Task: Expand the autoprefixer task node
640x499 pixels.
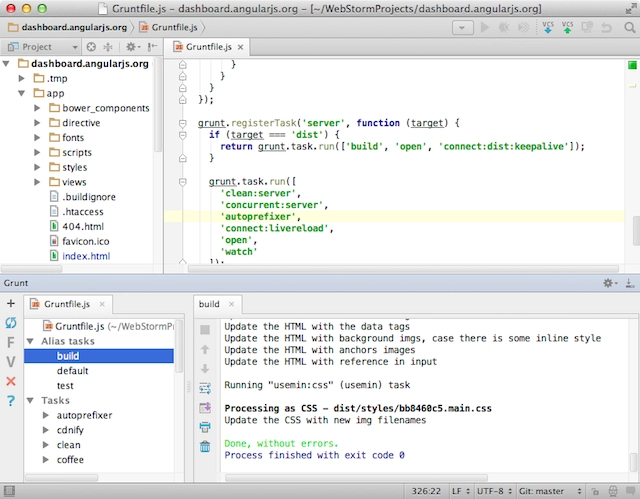Action: [46, 415]
